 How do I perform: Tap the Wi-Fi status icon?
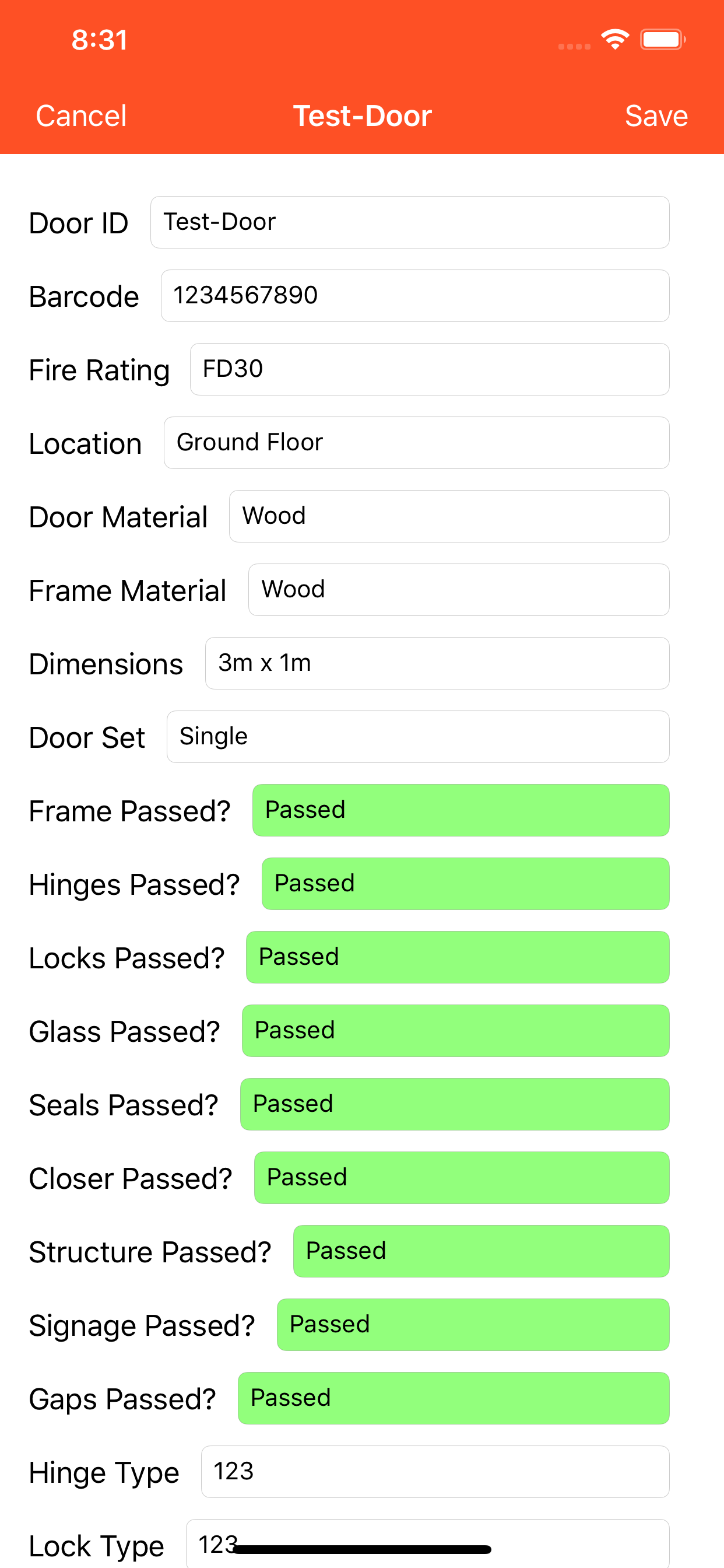(x=614, y=40)
